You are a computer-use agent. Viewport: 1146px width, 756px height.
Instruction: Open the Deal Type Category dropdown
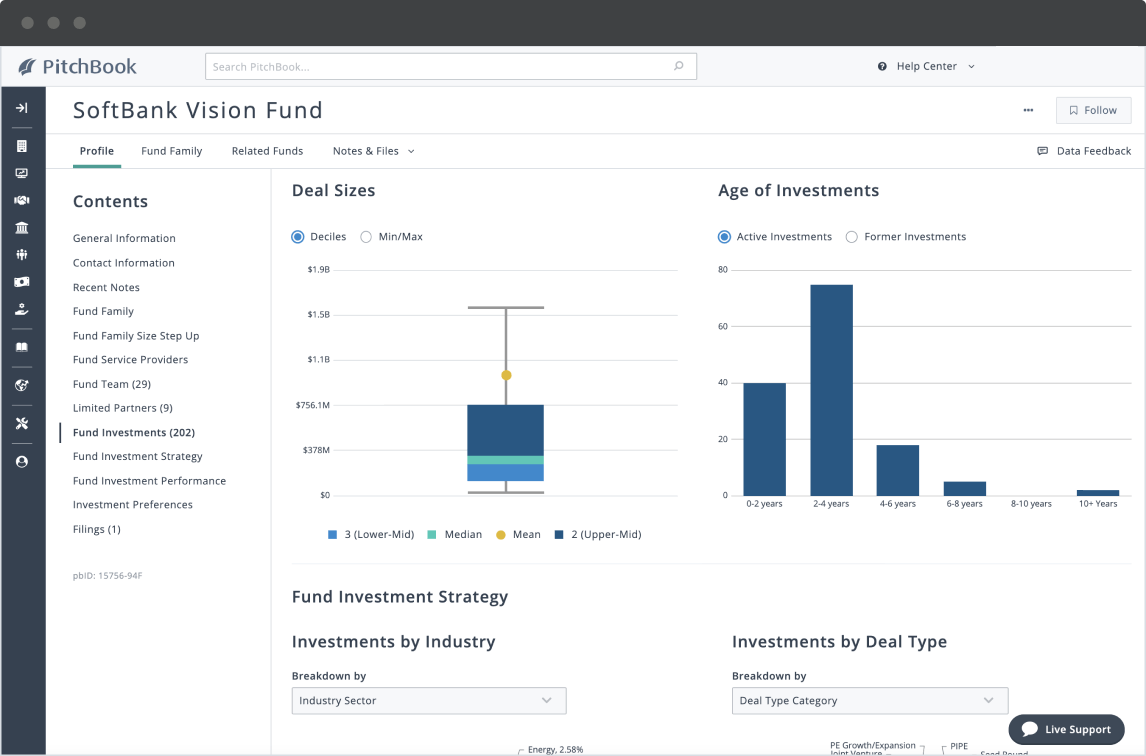[870, 700]
